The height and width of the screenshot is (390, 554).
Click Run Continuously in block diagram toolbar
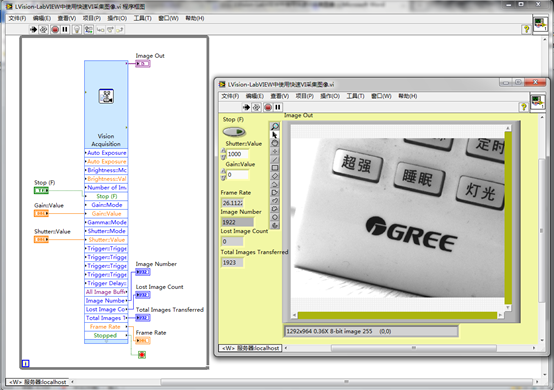click(x=43, y=30)
